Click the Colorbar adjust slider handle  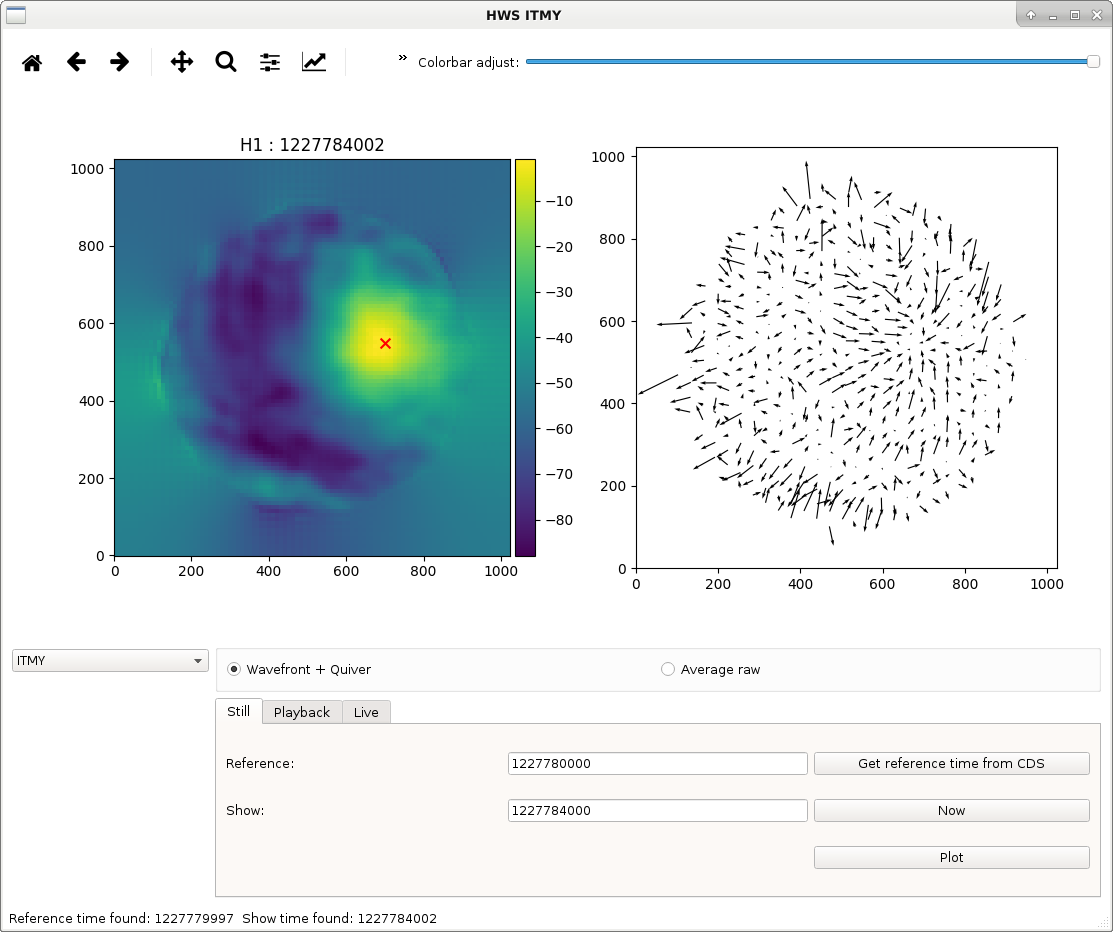point(1093,62)
